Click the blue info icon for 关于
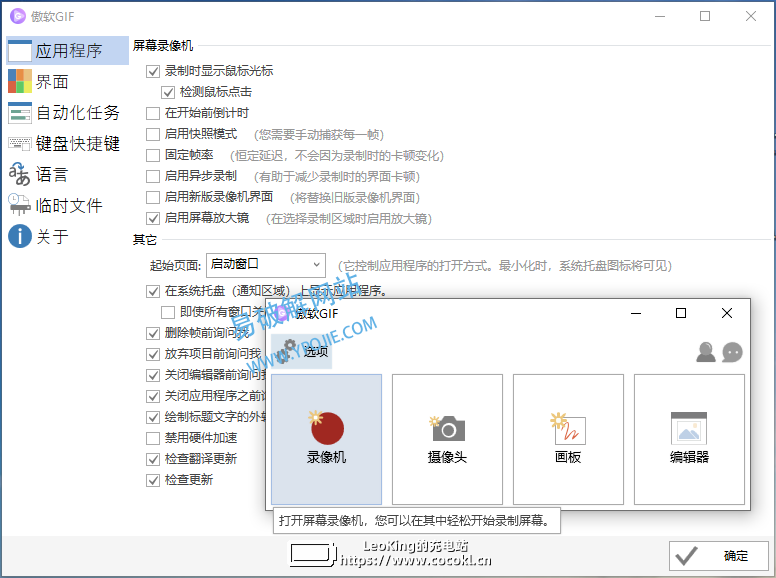Image resolution: width=776 pixels, height=578 pixels. tap(20, 236)
